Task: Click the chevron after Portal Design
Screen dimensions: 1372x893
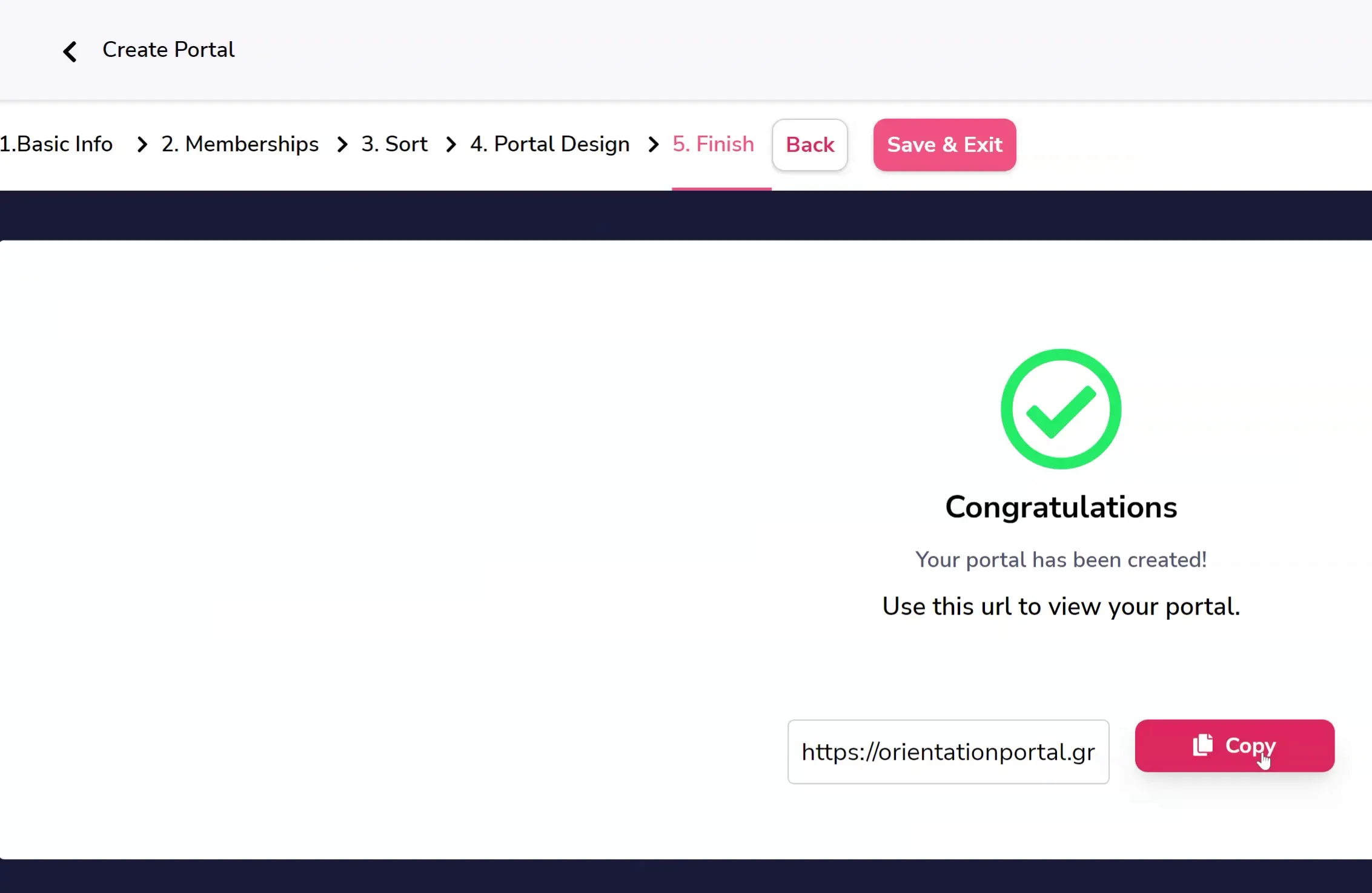Action: pos(653,145)
